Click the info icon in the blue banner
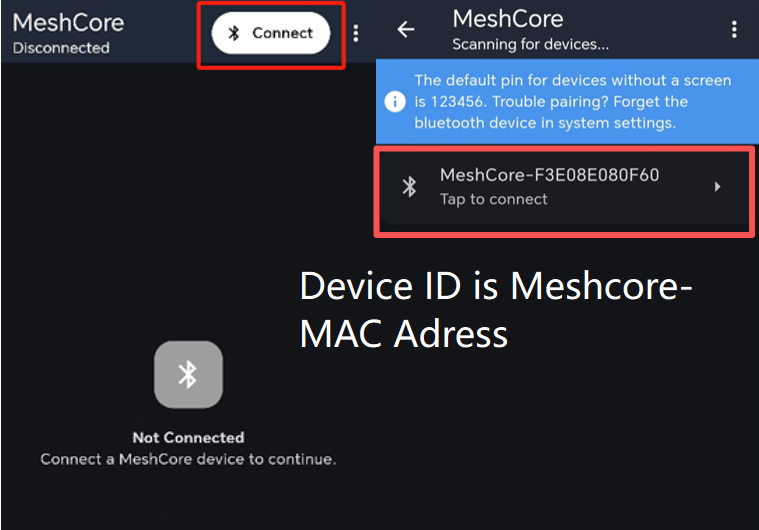759x530 pixels. point(396,102)
